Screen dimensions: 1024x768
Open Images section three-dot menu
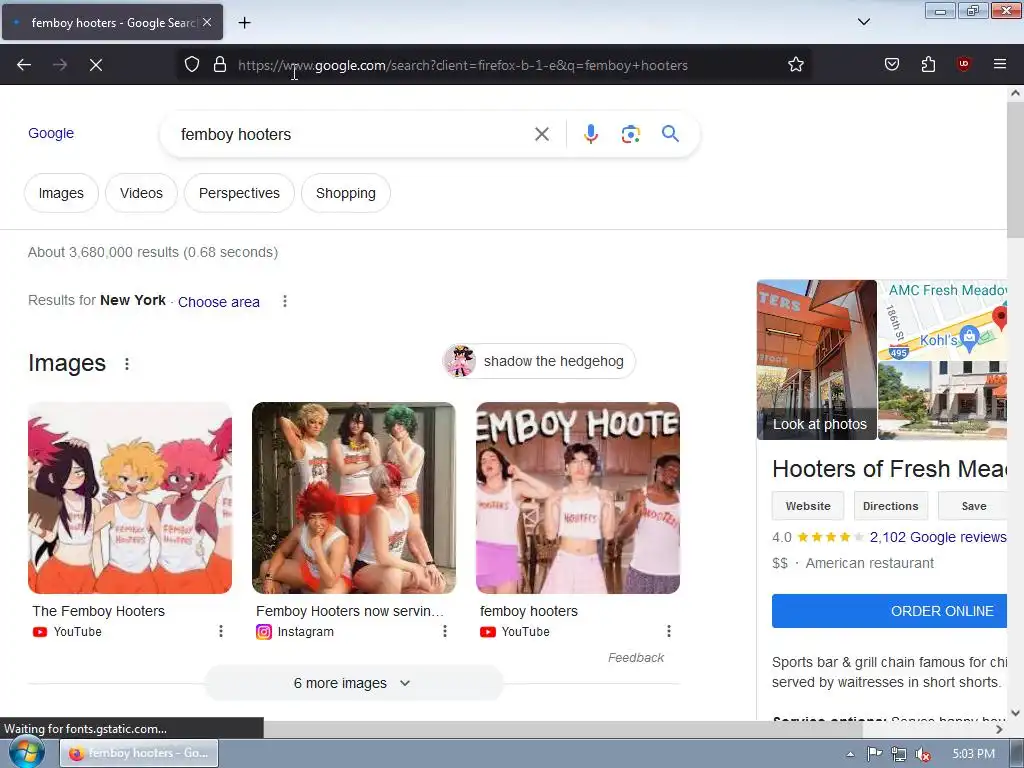127,364
